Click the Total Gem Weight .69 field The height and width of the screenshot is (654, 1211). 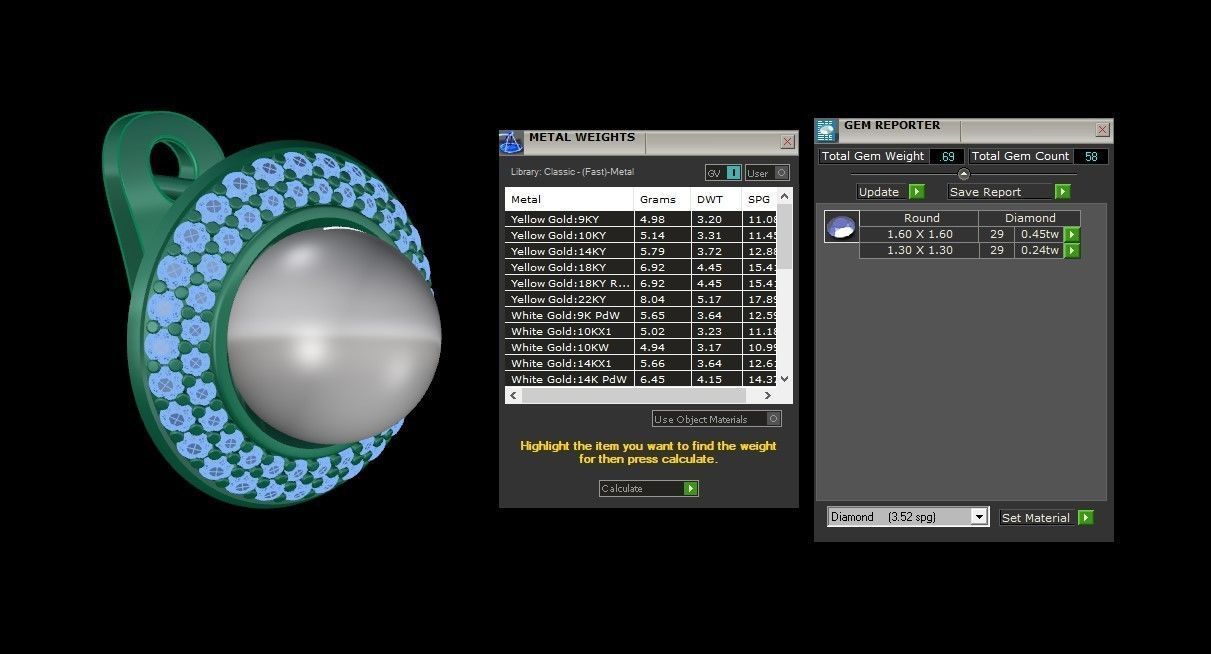tap(946, 156)
